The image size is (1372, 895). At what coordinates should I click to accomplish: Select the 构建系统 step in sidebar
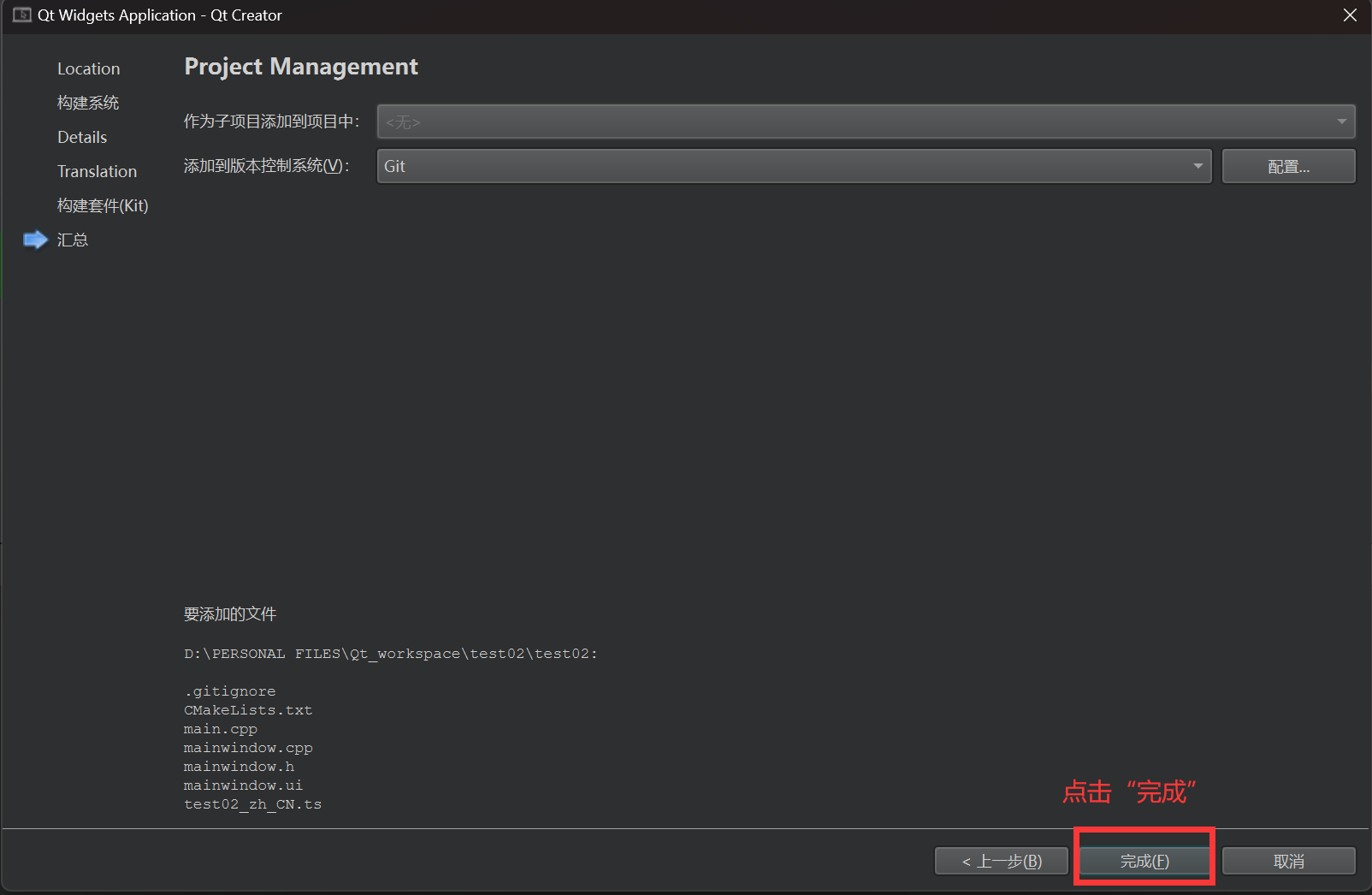click(87, 103)
